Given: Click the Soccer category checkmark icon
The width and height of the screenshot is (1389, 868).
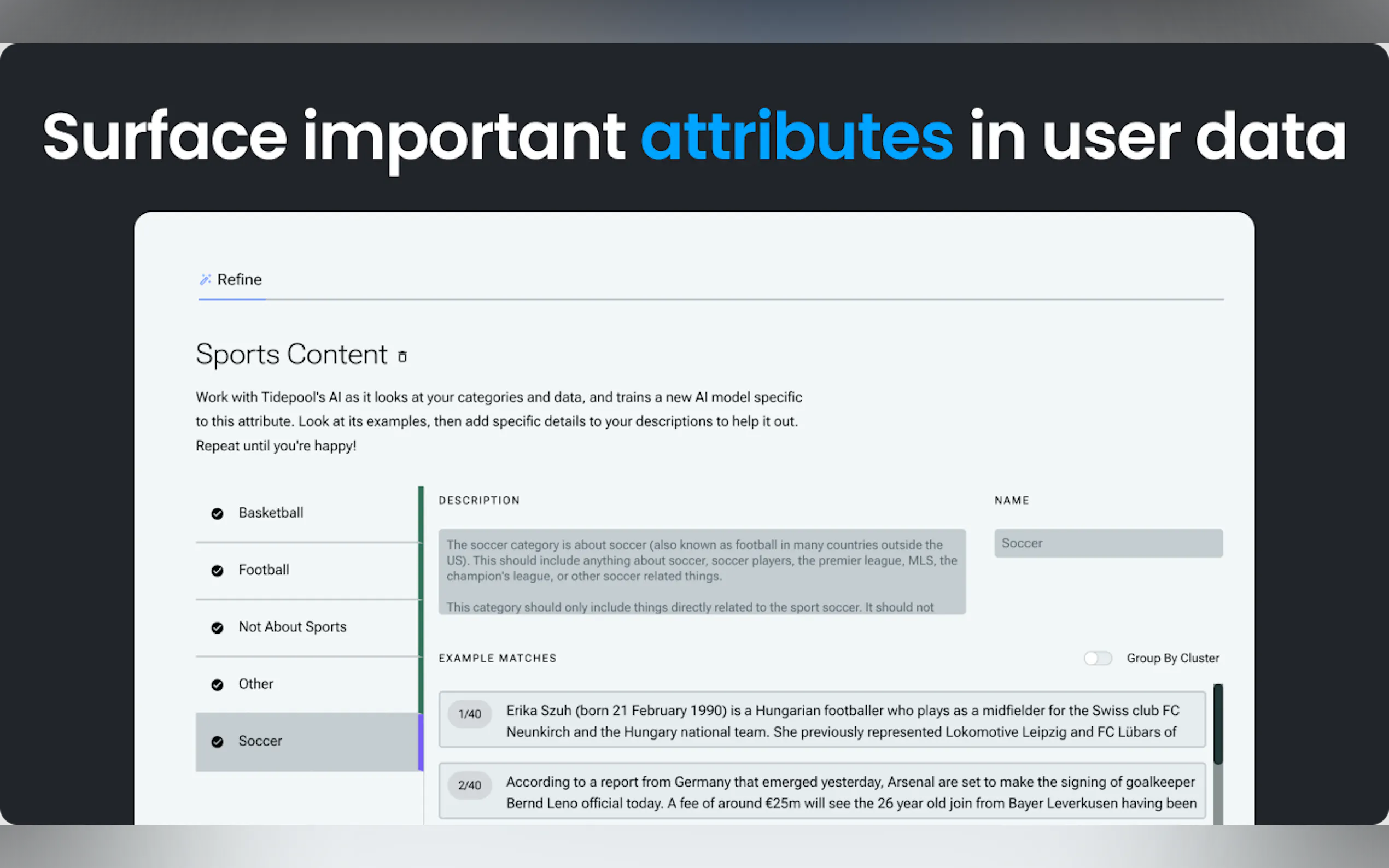Looking at the screenshot, I should pos(217,742).
